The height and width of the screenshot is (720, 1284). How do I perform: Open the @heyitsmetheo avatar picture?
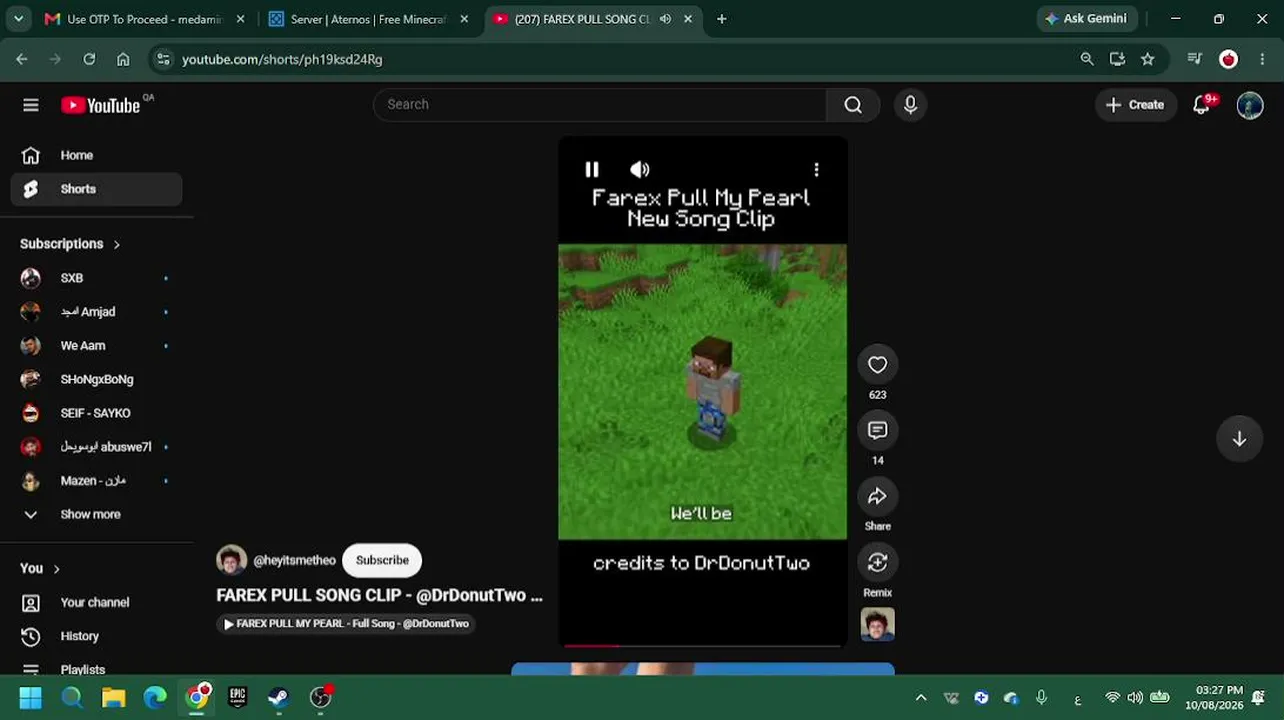click(231, 560)
